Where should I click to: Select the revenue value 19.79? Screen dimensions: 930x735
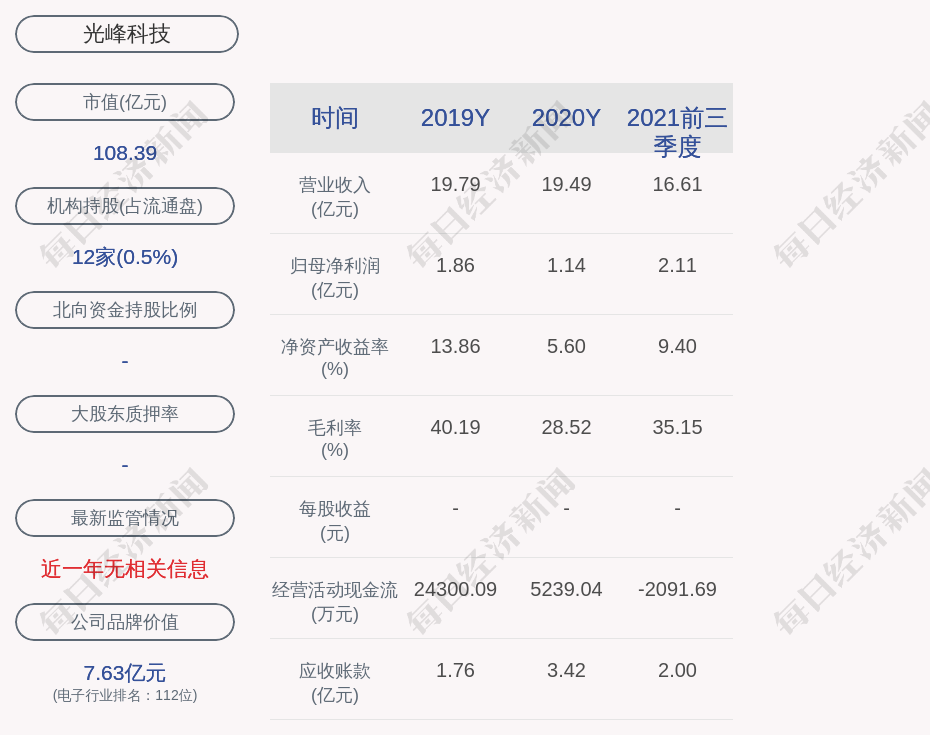(x=455, y=184)
